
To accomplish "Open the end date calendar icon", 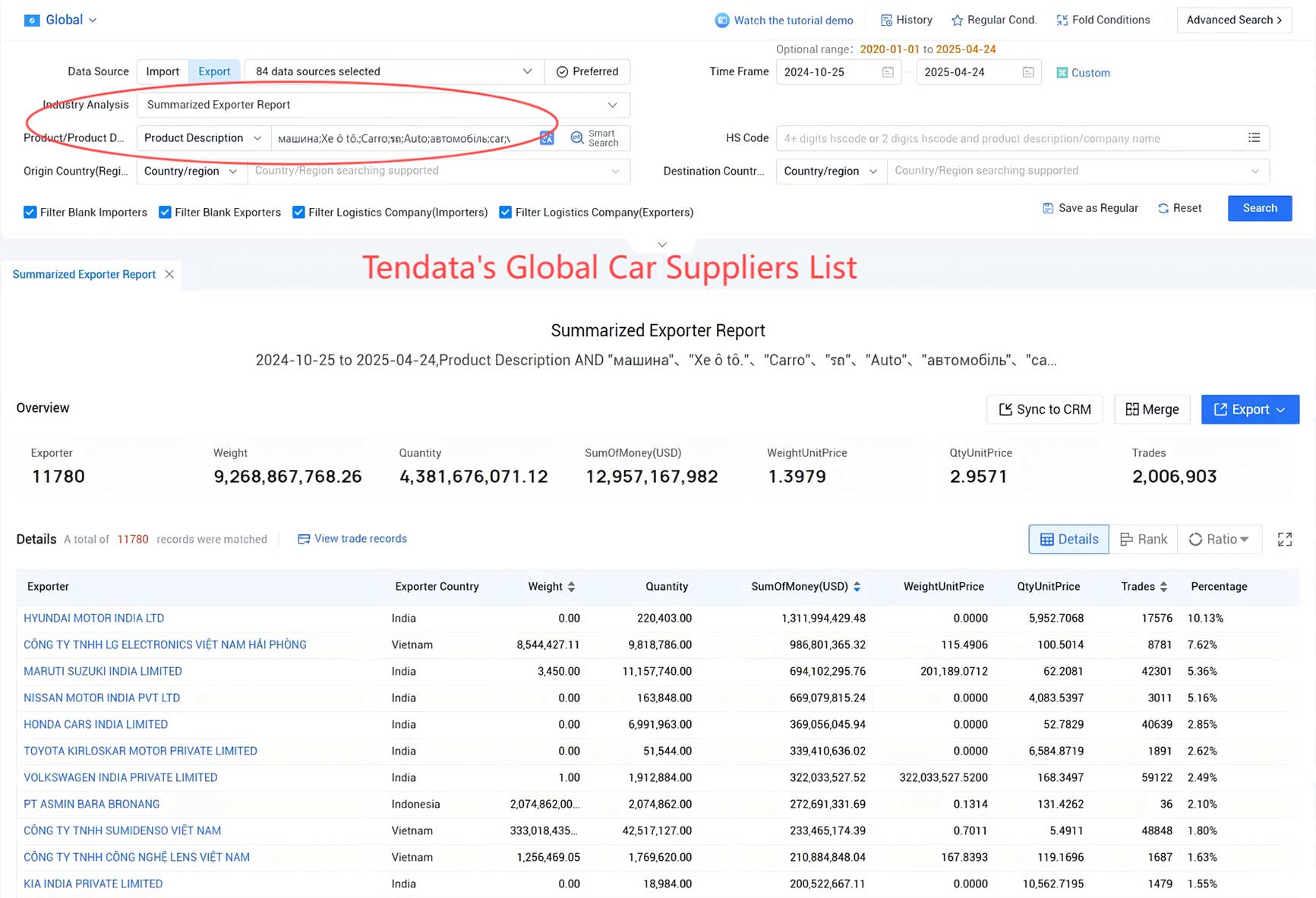I will pos(1028,72).
